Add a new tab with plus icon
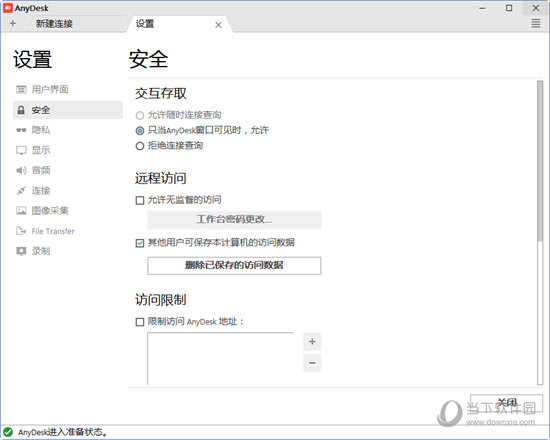Image resolution: width=550 pixels, height=440 pixels. pyautogui.click(x=13, y=24)
